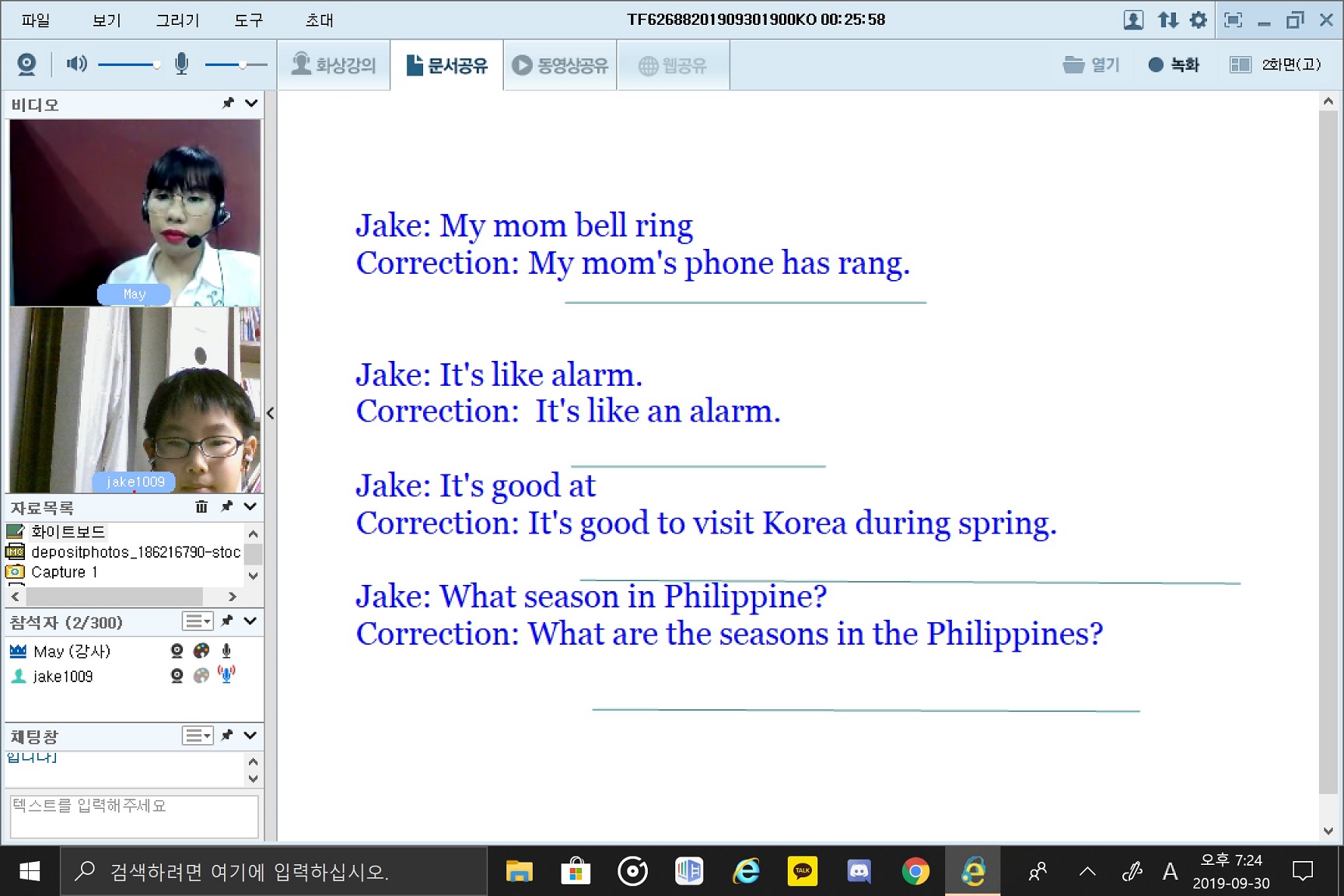
Task: Open KakaoTalk from the taskbar
Action: pyautogui.click(x=802, y=871)
